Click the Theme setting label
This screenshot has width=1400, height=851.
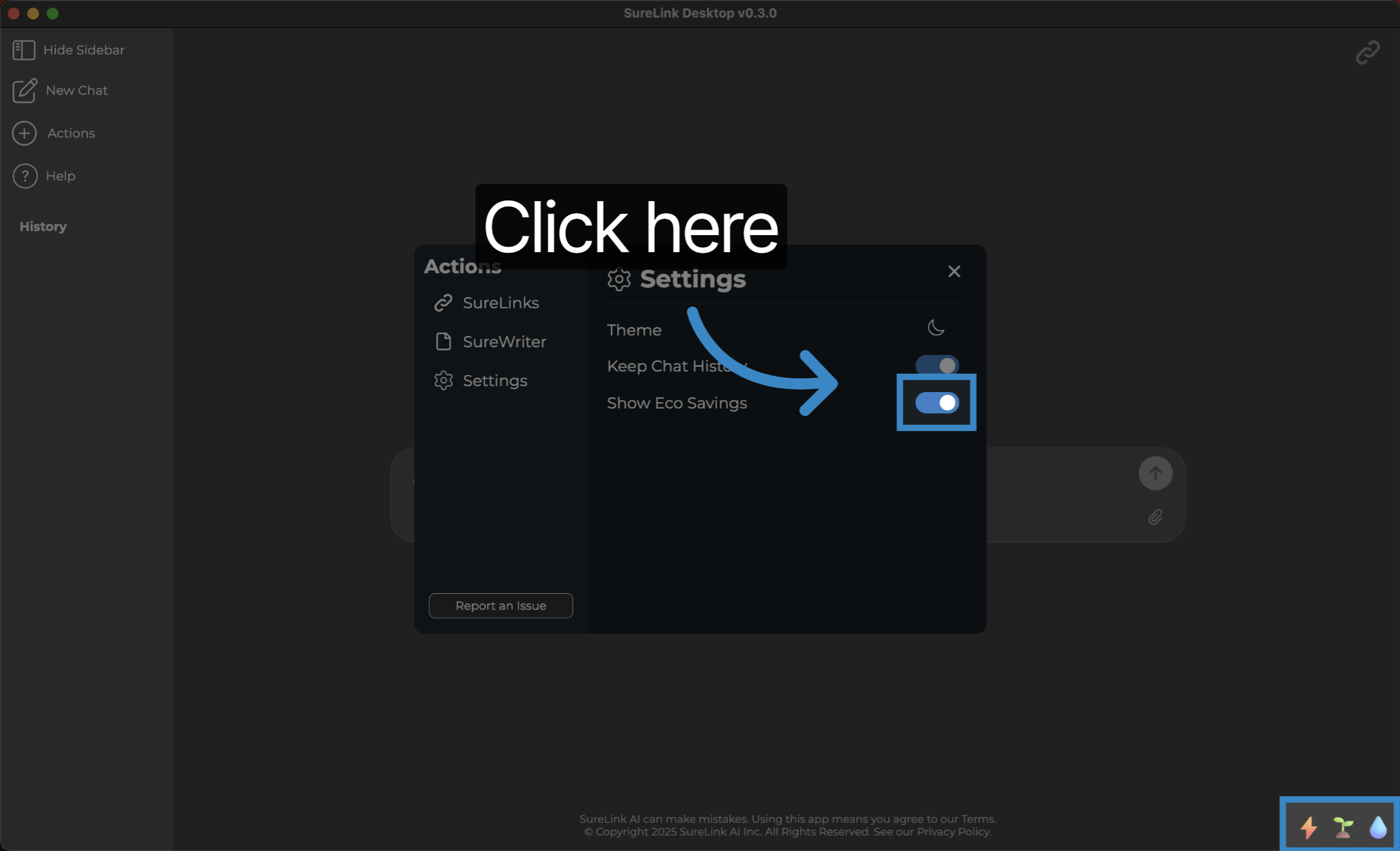(x=634, y=330)
